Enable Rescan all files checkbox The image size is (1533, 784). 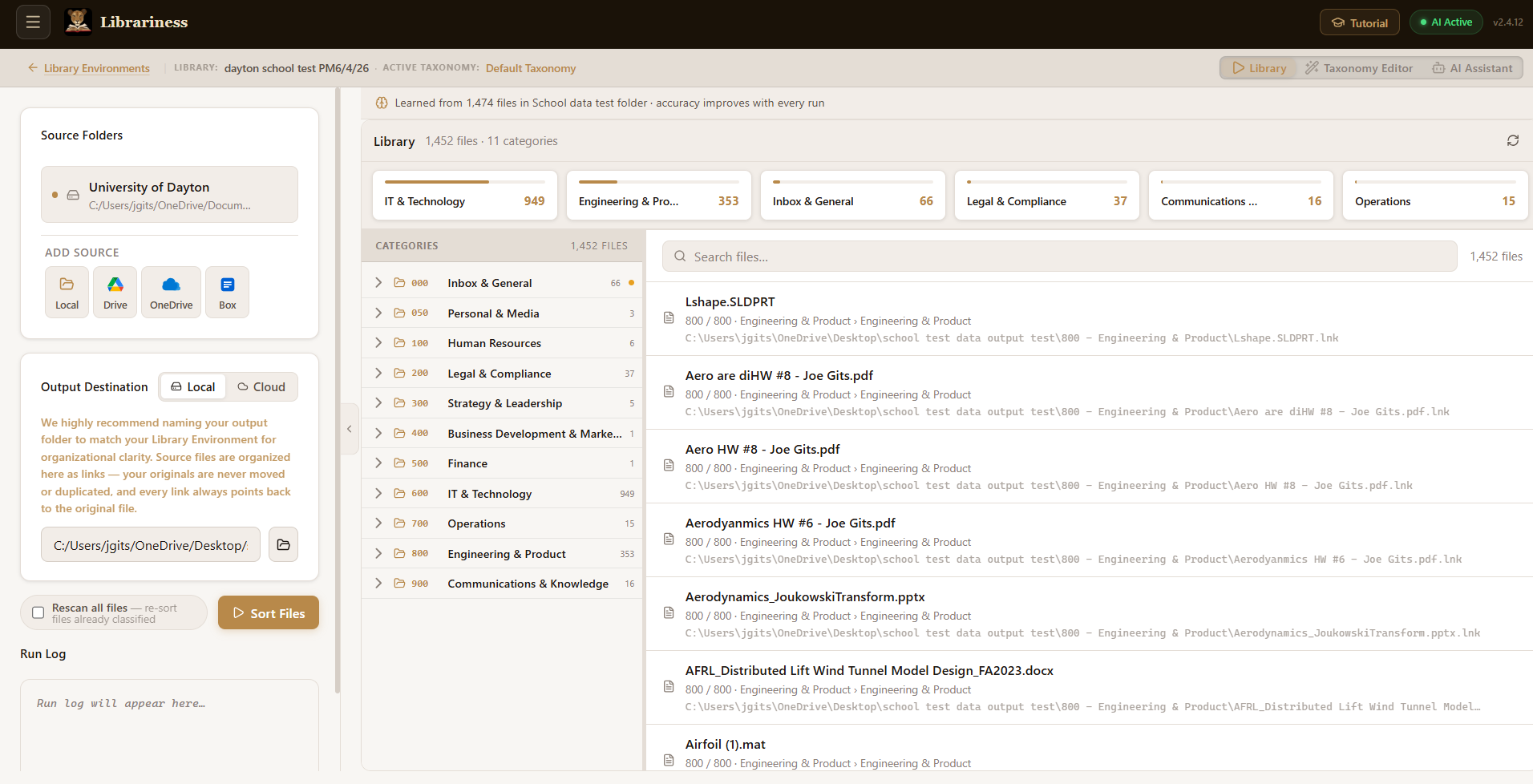point(38,612)
